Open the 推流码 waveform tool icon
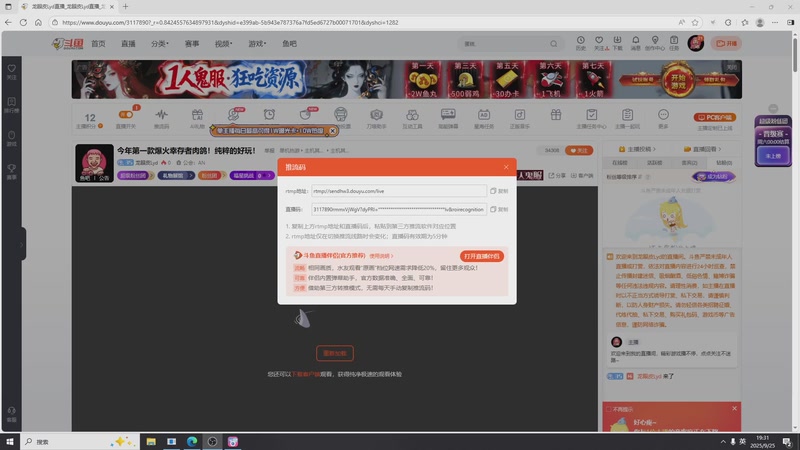 [162, 118]
